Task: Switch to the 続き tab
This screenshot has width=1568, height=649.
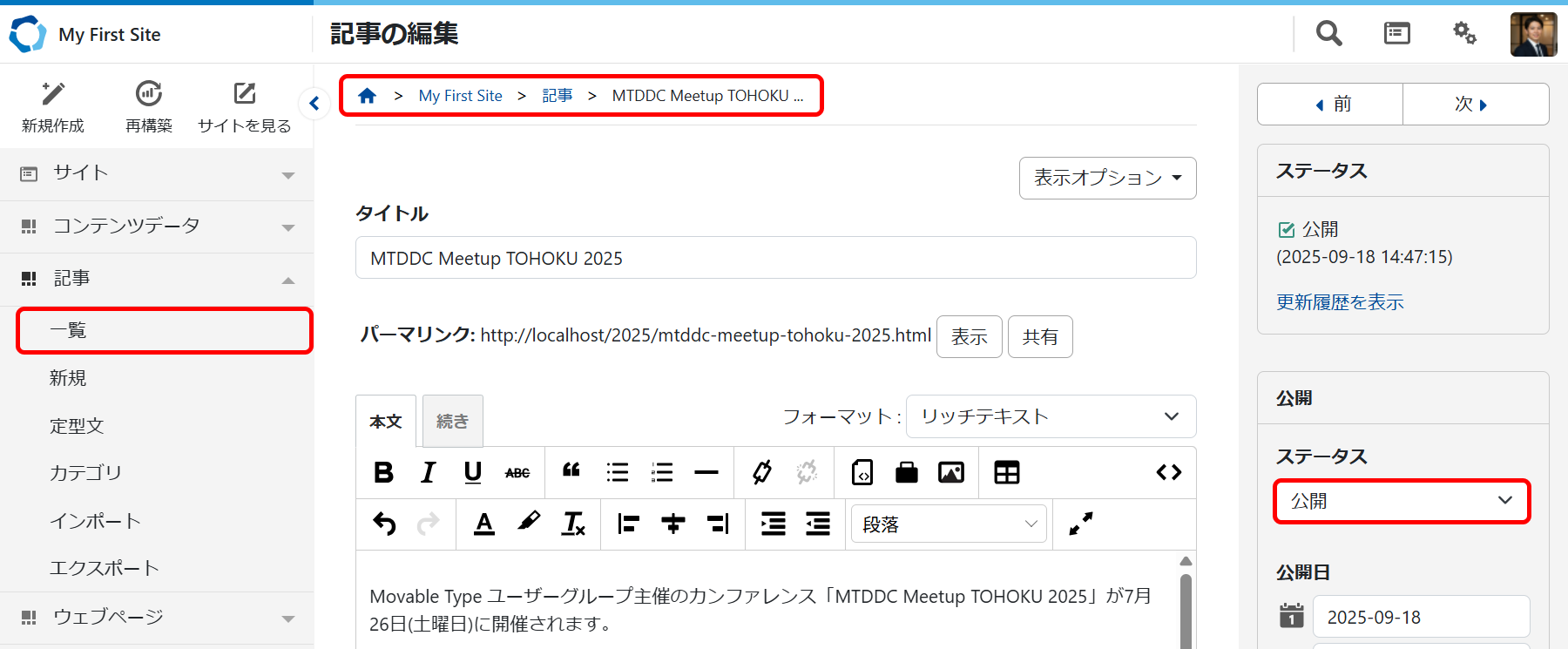Action: click(x=452, y=421)
